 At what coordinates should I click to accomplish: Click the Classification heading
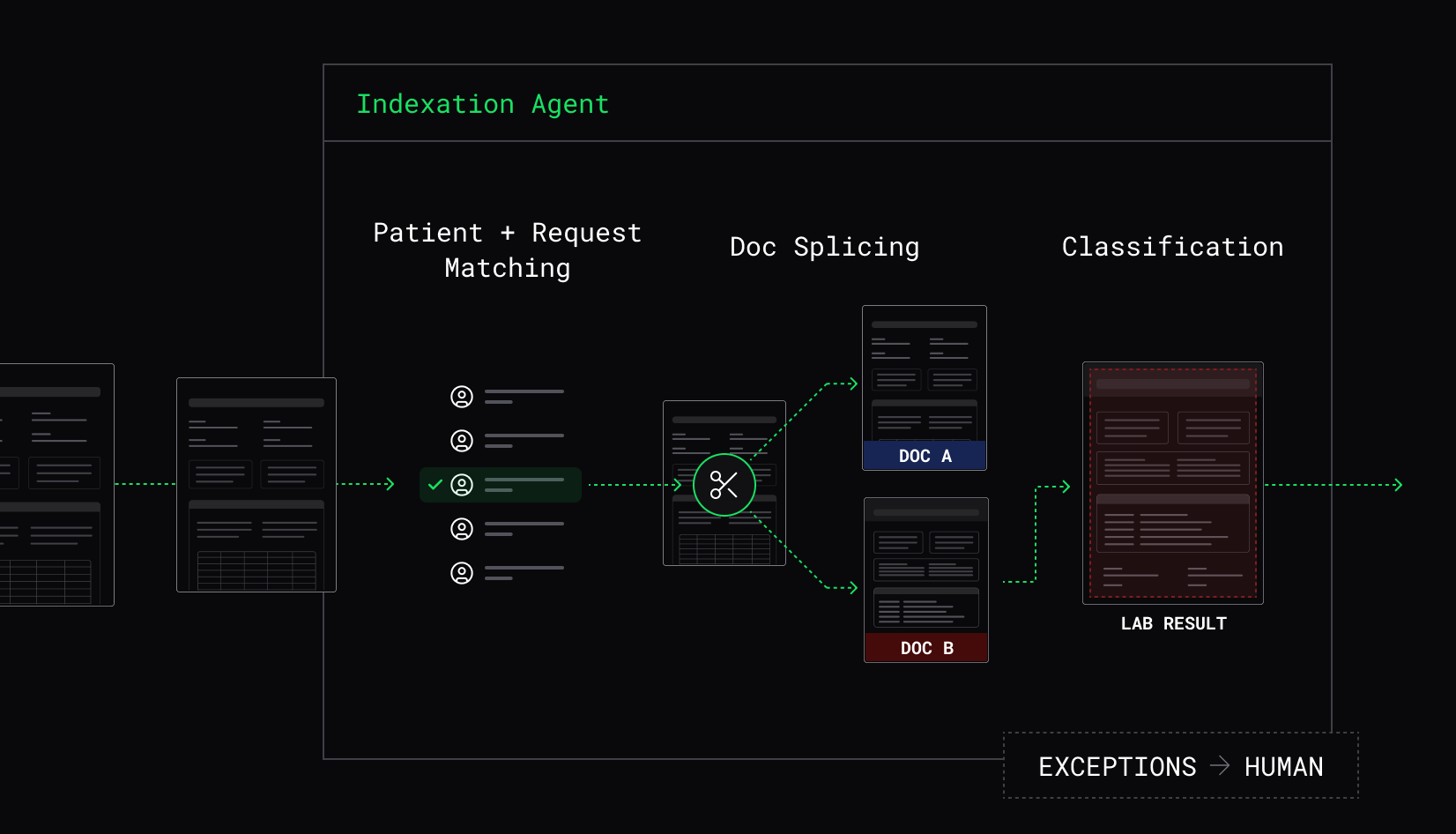[1173, 247]
